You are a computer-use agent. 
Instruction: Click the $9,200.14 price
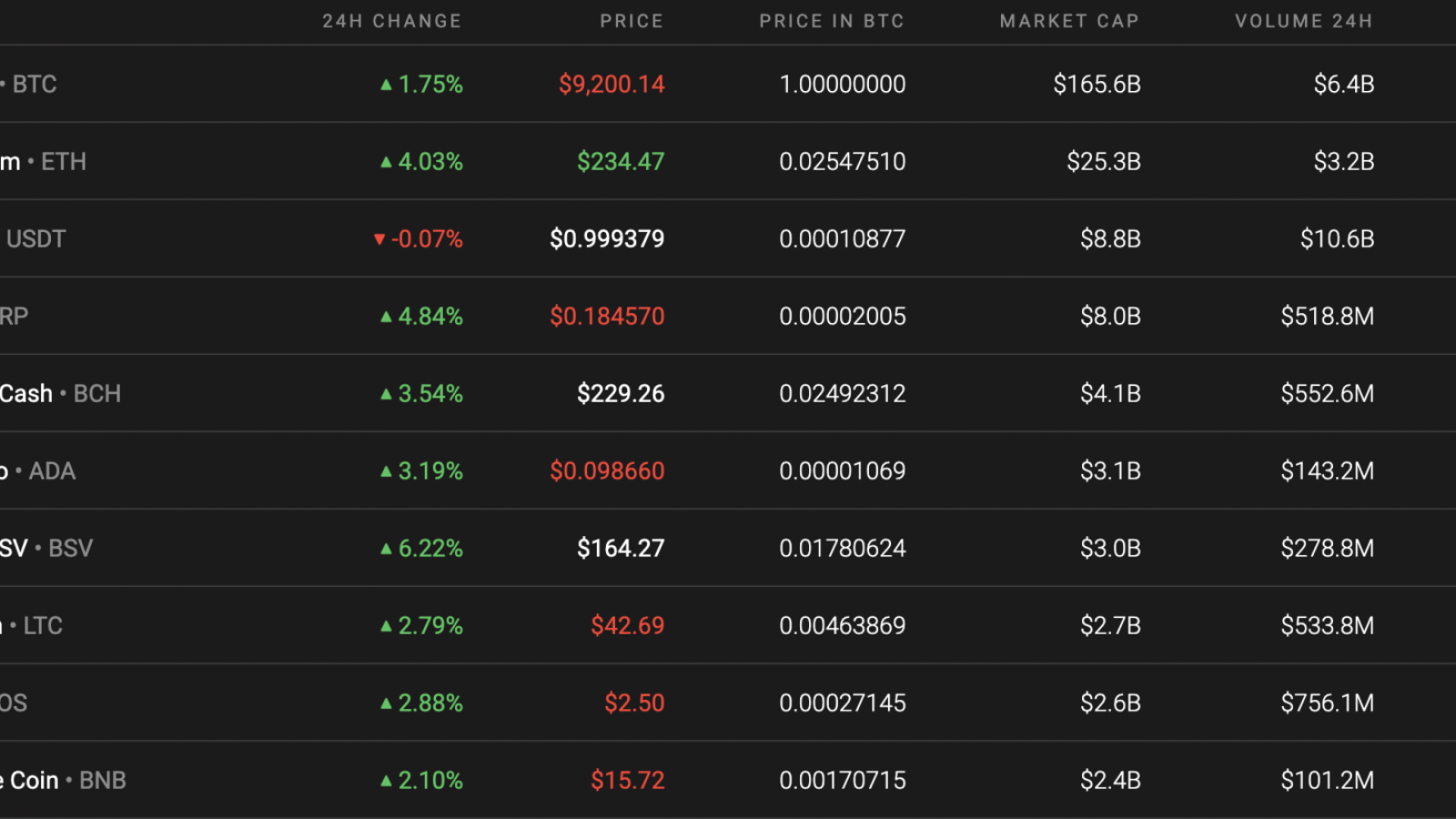pos(612,84)
